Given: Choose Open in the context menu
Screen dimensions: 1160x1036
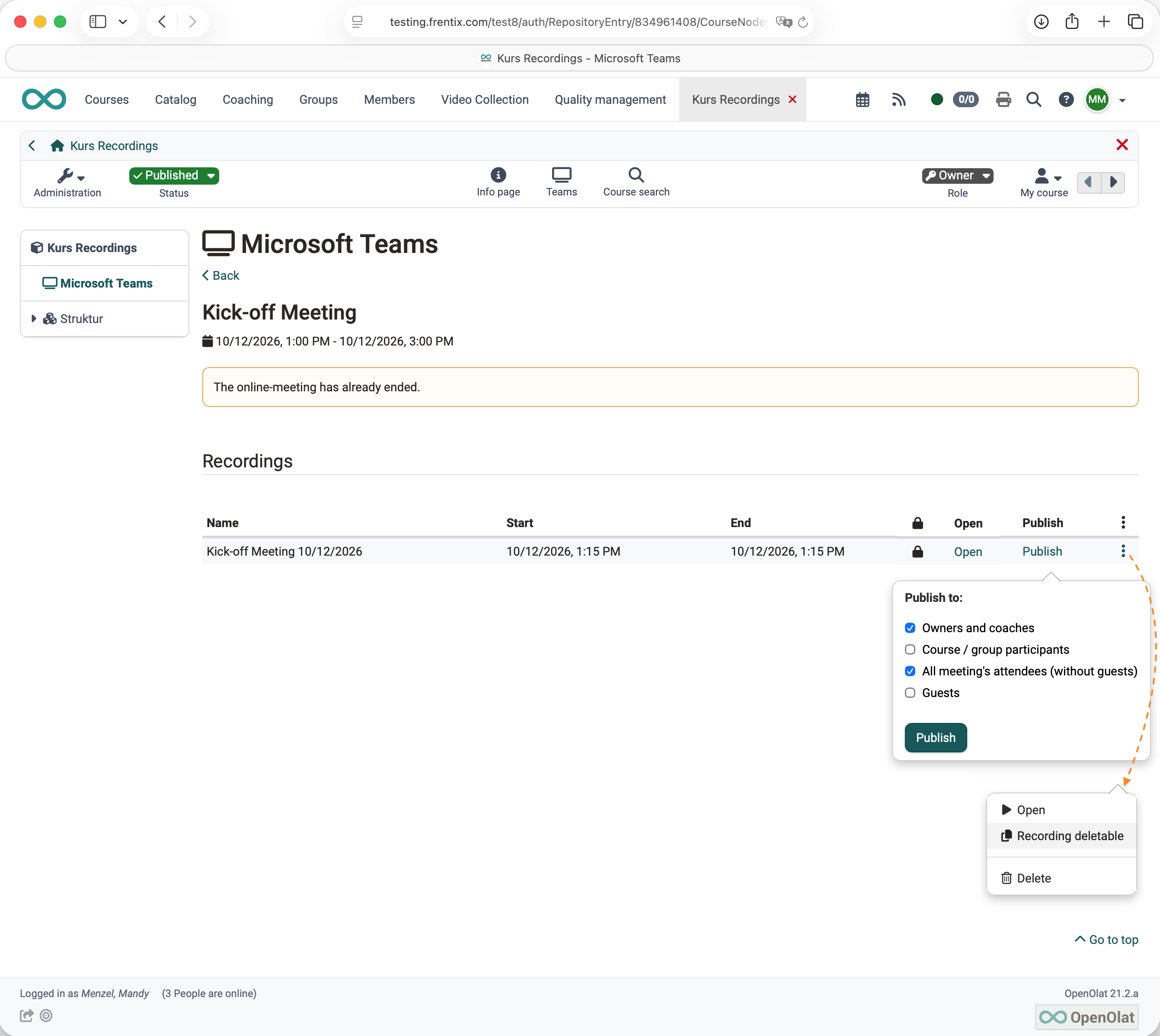Looking at the screenshot, I should pos(1061,810).
